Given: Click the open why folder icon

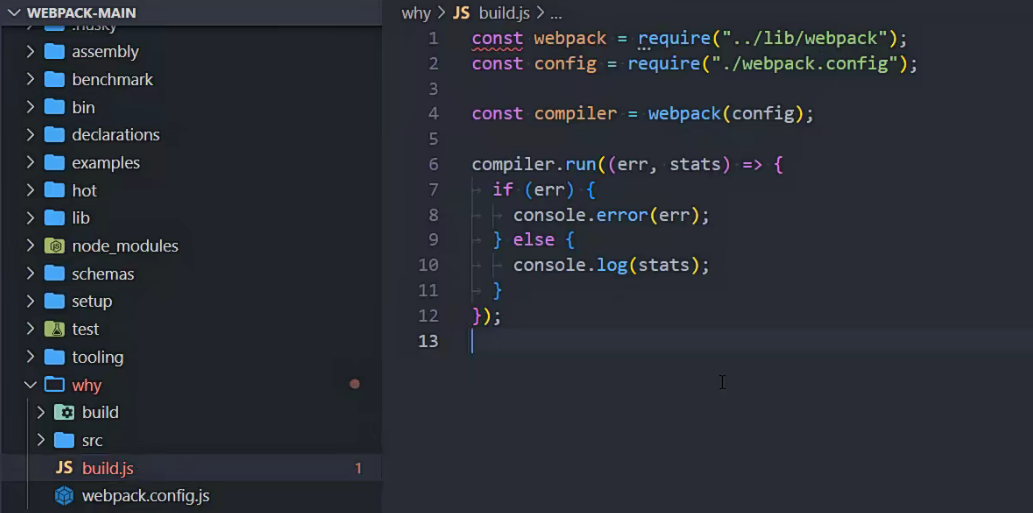Looking at the screenshot, I should [54, 385].
